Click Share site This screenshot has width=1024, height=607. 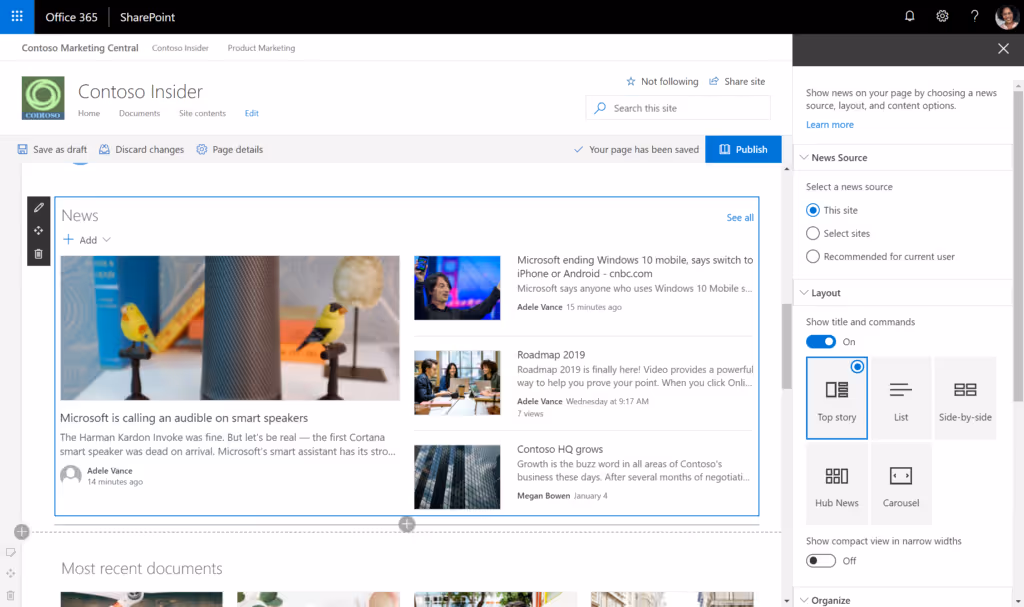[737, 82]
